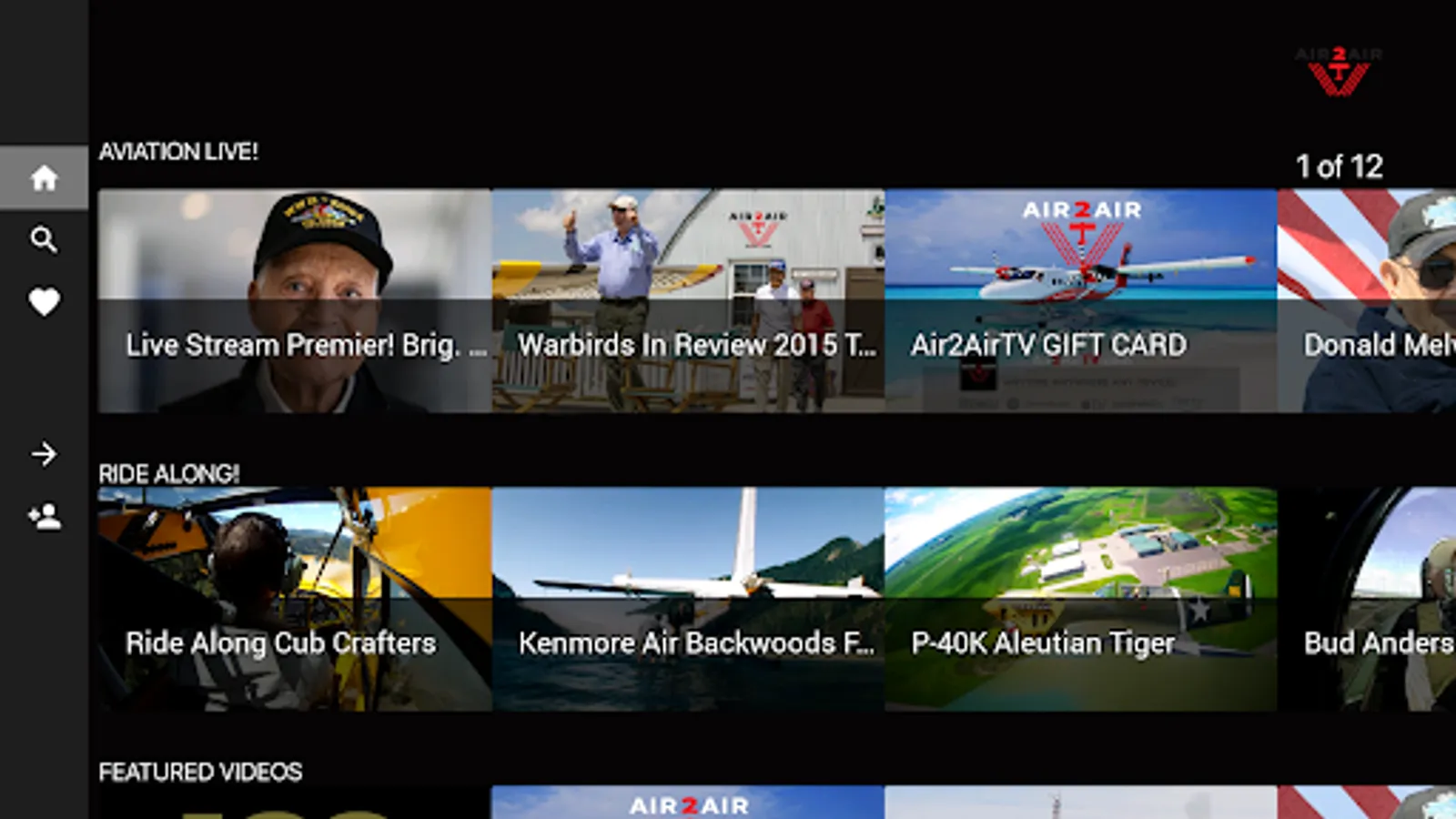
Task: Click the add user account icon
Action: [44, 516]
